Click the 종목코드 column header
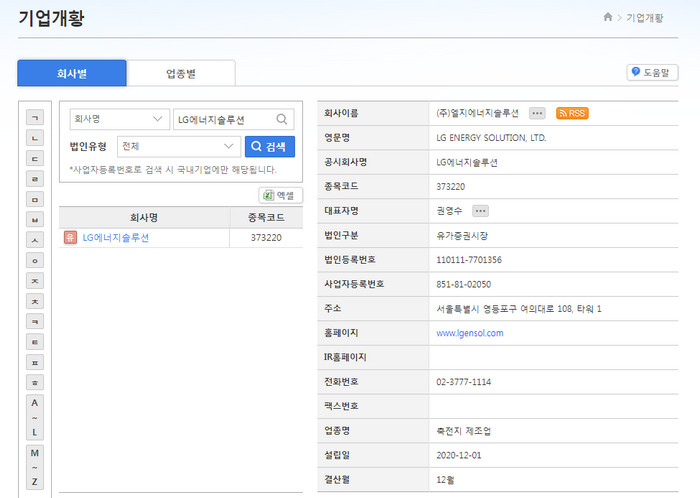Image resolution: width=700 pixels, height=498 pixels. 266,217
